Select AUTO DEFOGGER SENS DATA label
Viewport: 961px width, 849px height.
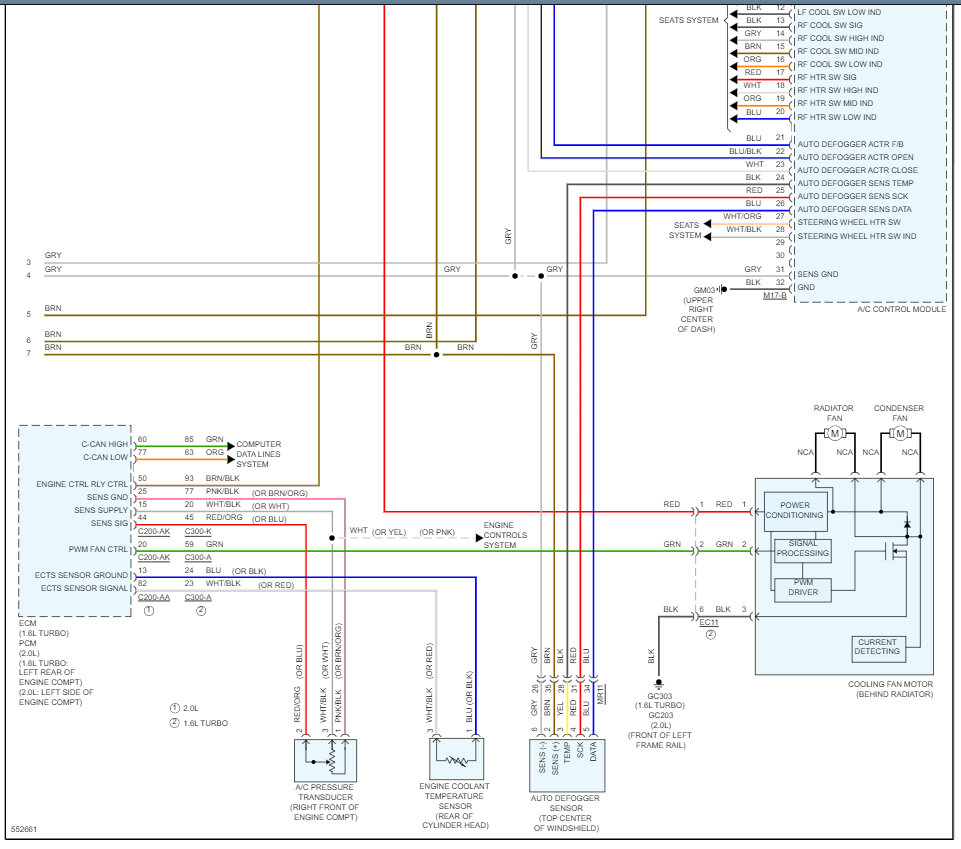[x=854, y=209]
